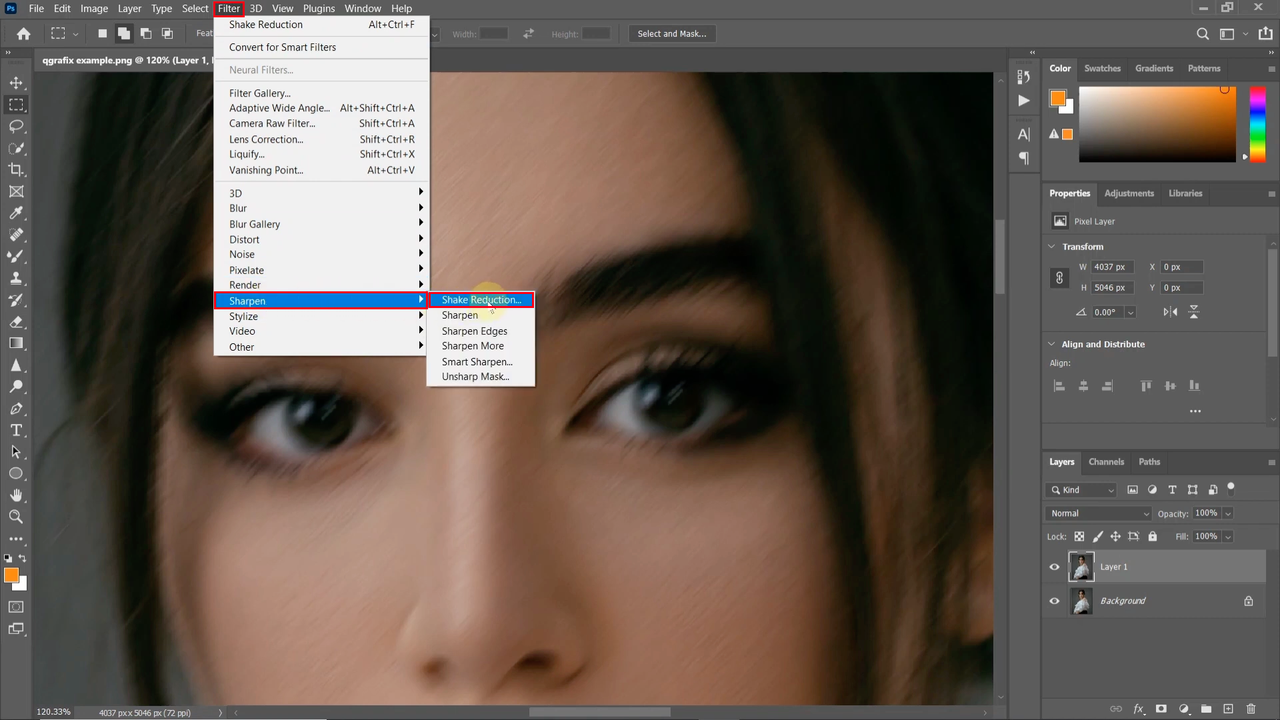
Task: Hide the Background layer eye
Action: point(1054,601)
